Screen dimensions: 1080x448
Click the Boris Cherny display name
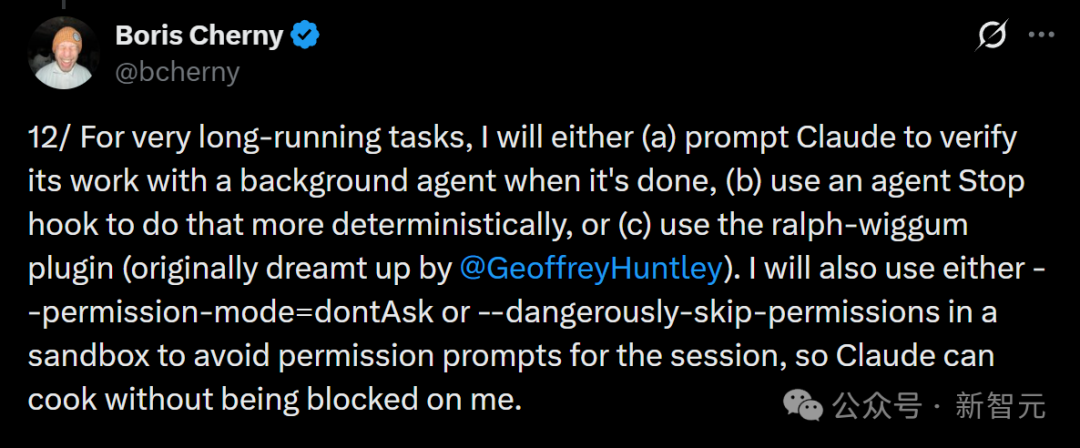[x=199, y=35]
